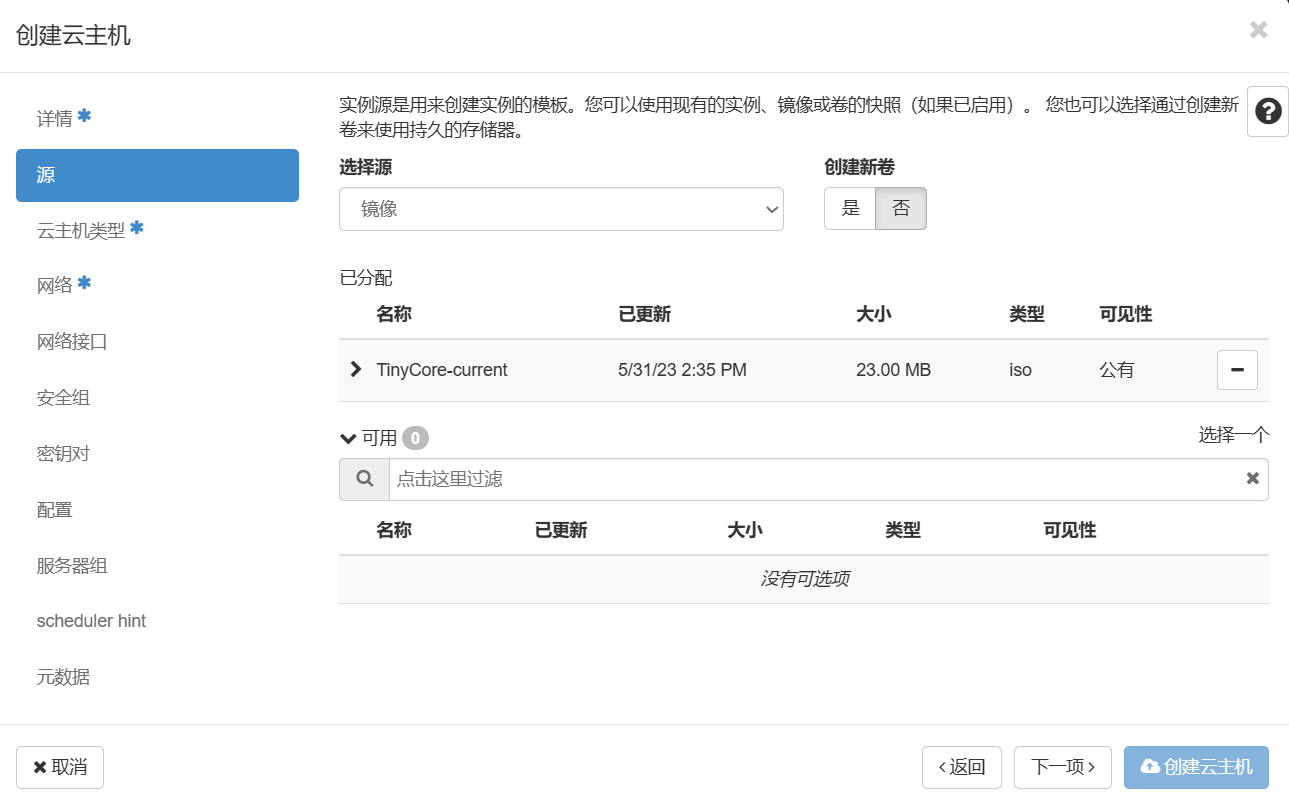Click the 已分配 table's 大小 header
Image resolution: width=1289 pixels, height=801 pixels.
coord(874,314)
